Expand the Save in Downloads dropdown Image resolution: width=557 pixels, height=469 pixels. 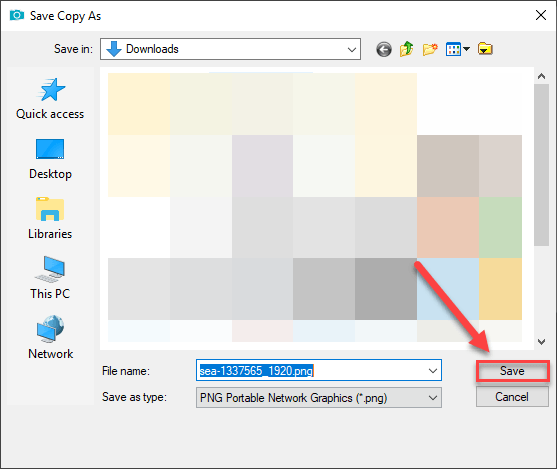point(352,49)
